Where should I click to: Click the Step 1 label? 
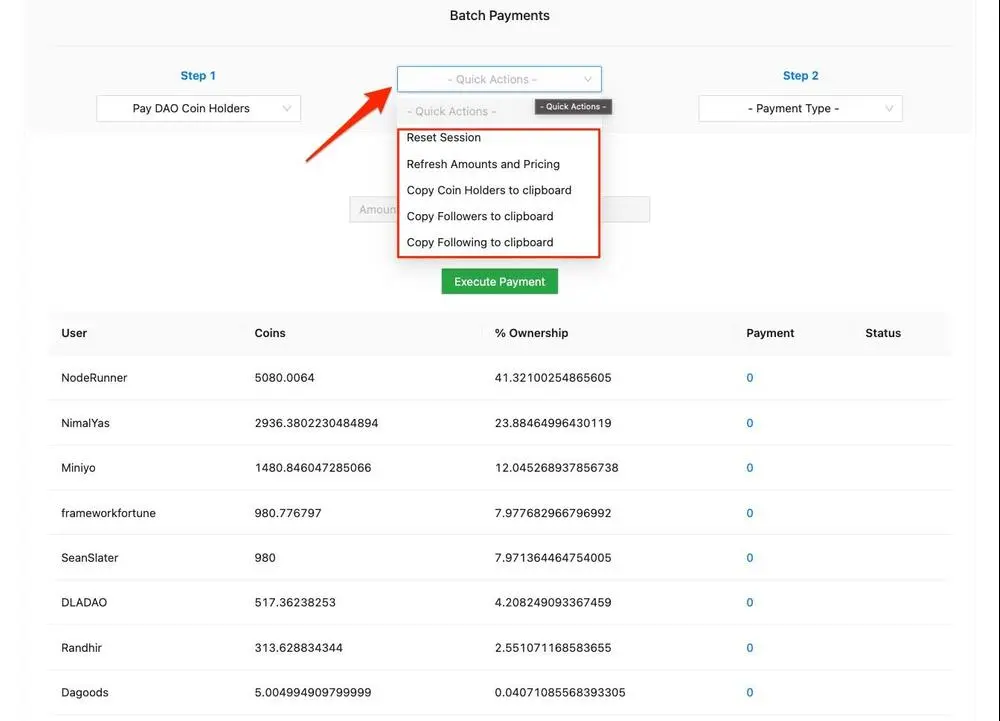[198, 76]
